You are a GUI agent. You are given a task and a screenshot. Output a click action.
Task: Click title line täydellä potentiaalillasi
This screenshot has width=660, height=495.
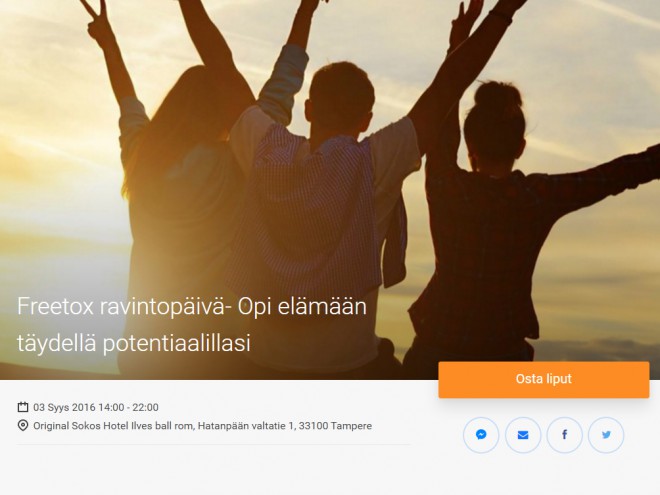pyautogui.click(x=134, y=343)
